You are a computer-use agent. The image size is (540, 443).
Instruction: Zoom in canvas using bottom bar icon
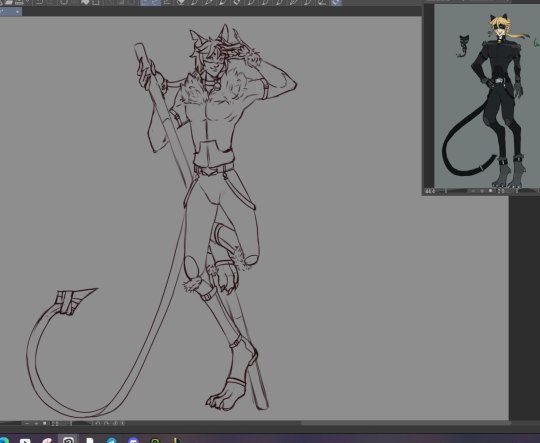[x=36, y=423]
